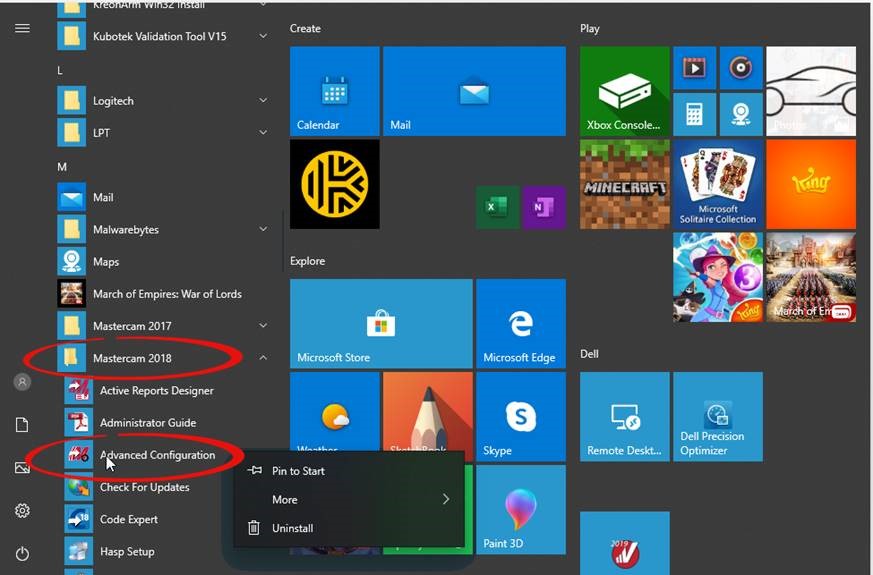The image size is (873, 575).
Task: Open the Weather tile
Action: pyautogui.click(x=335, y=412)
